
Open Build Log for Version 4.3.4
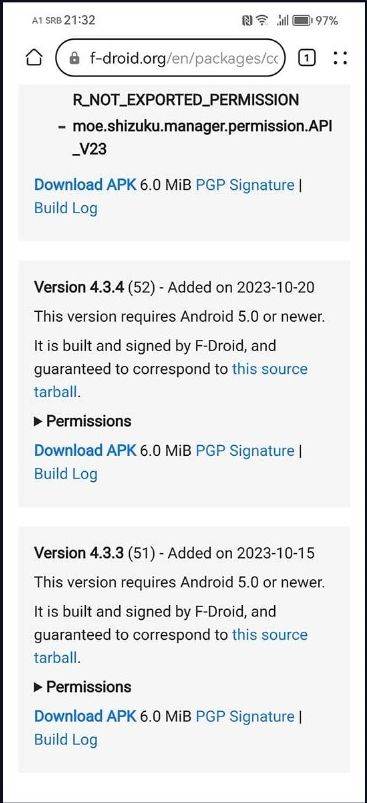tap(66, 474)
